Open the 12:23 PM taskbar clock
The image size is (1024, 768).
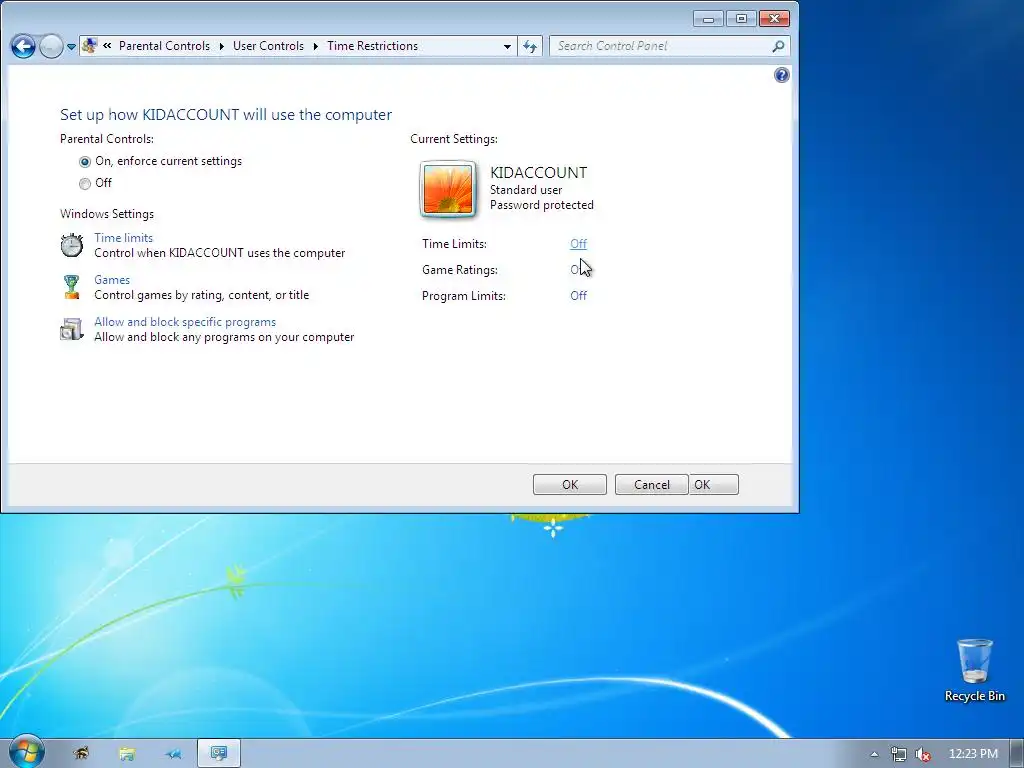[973, 754]
